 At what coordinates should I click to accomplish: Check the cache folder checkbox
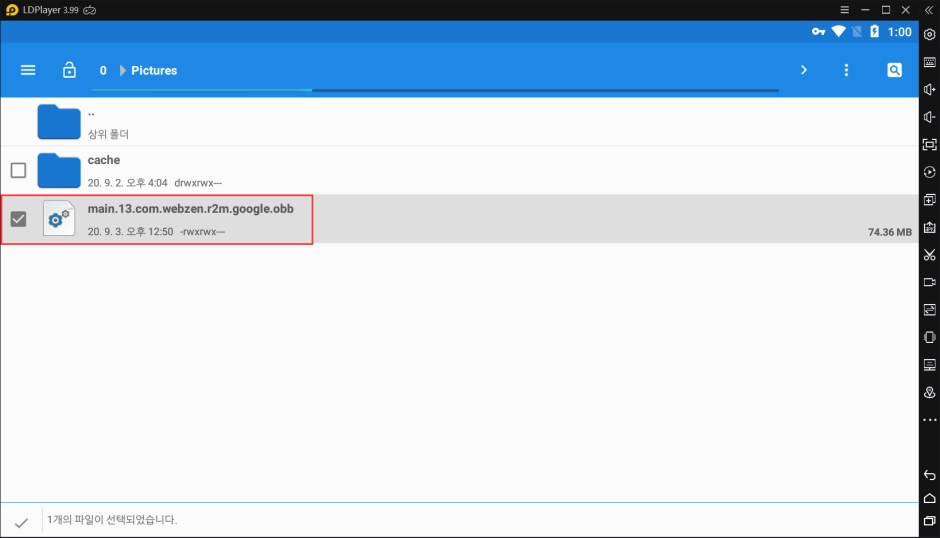tap(18, 170)
